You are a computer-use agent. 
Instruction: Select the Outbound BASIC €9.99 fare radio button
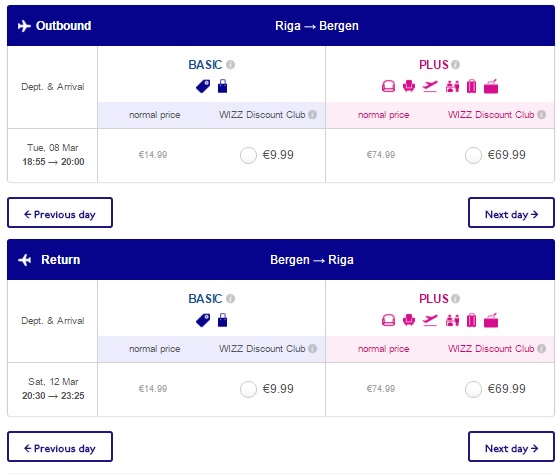point(248,155)
